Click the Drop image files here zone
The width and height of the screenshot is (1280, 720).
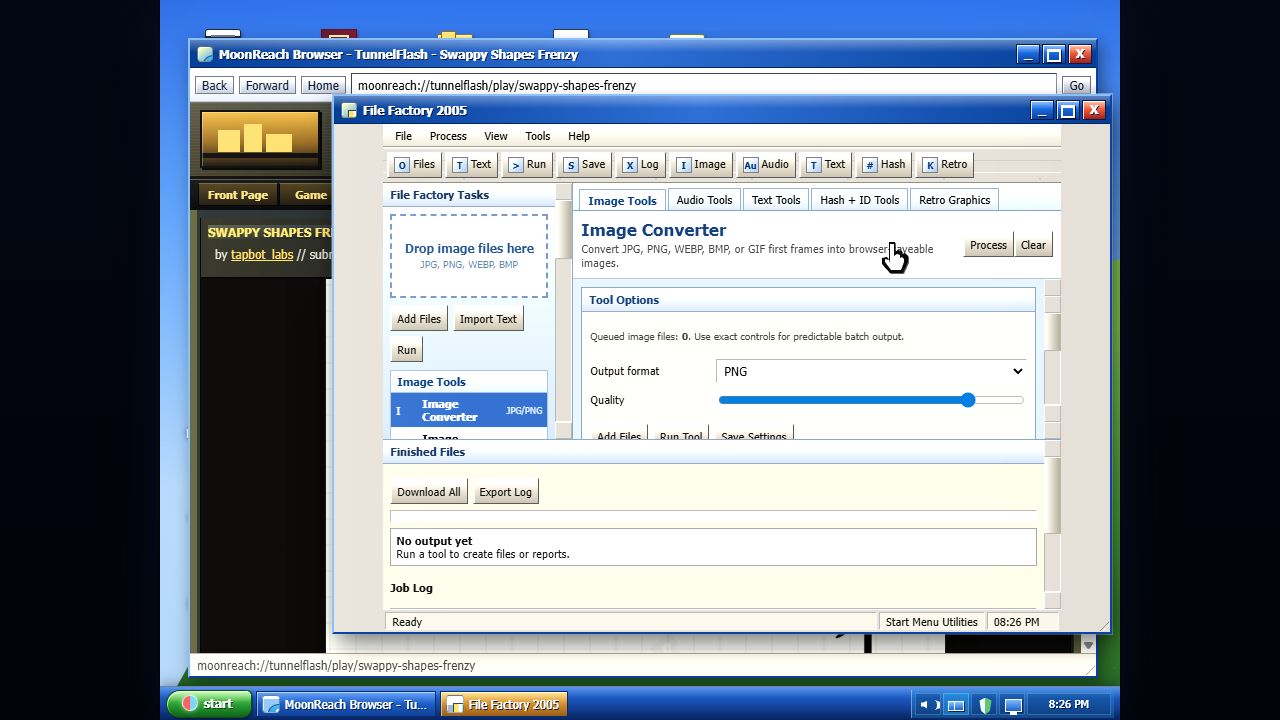(x=469, y=256)
